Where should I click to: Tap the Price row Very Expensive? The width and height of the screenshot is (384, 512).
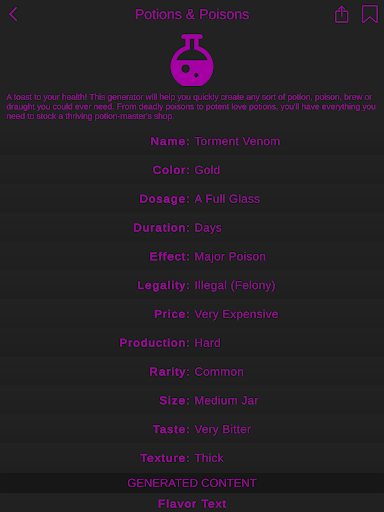192,314
